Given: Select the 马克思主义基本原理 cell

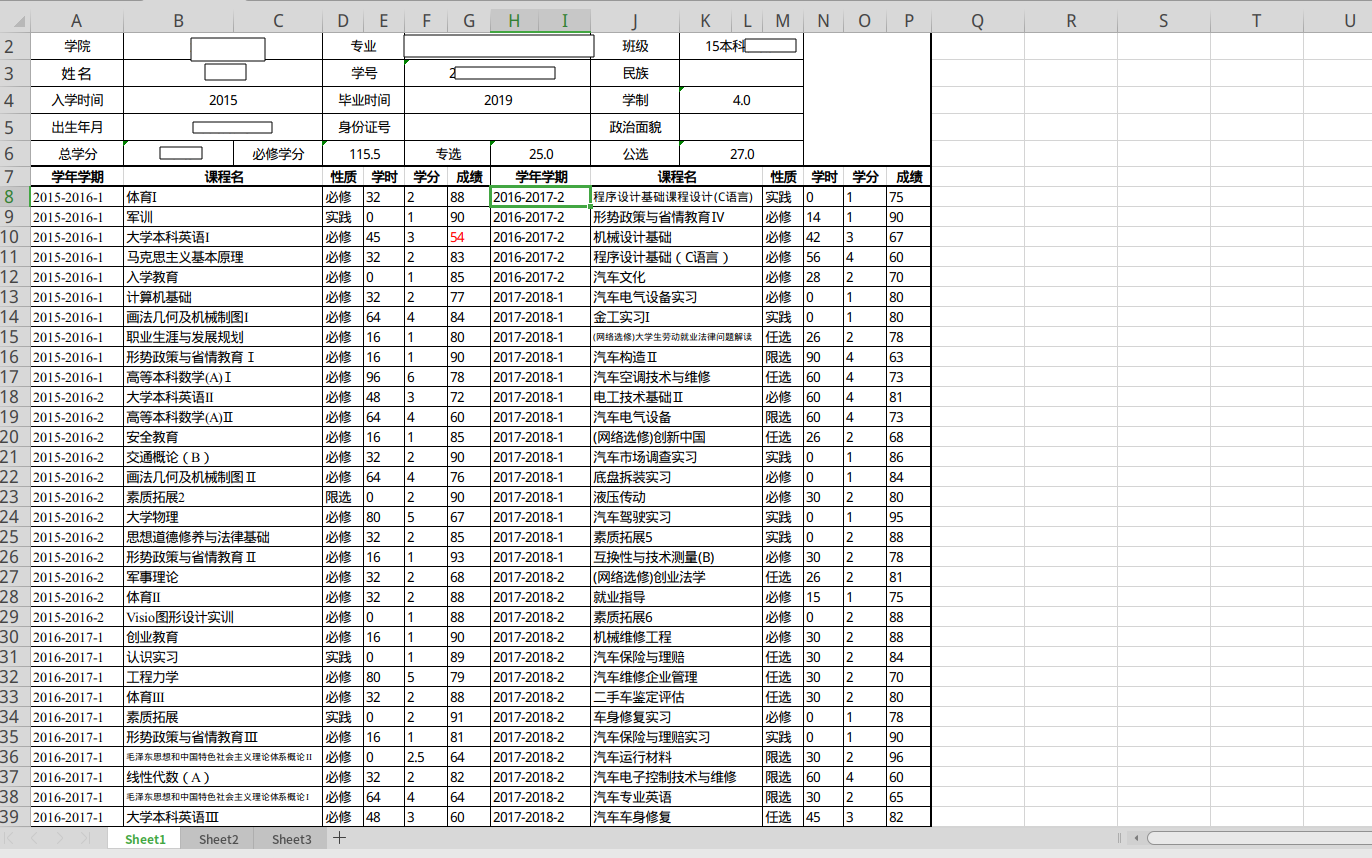Looking at the screenshot, I should coord(222,257).
